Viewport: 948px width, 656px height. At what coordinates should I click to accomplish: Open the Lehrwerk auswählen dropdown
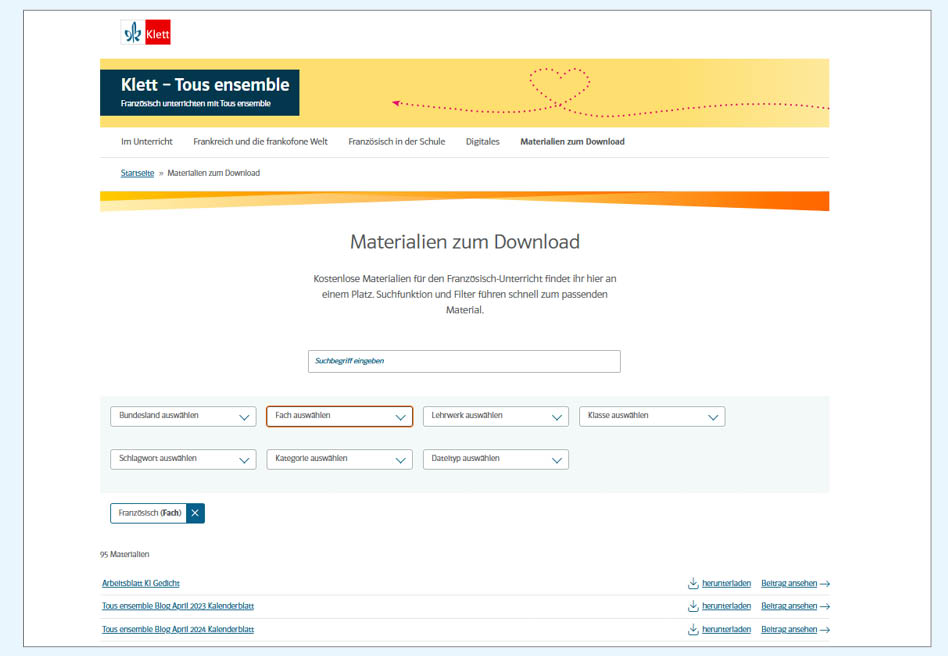[496, 417]
